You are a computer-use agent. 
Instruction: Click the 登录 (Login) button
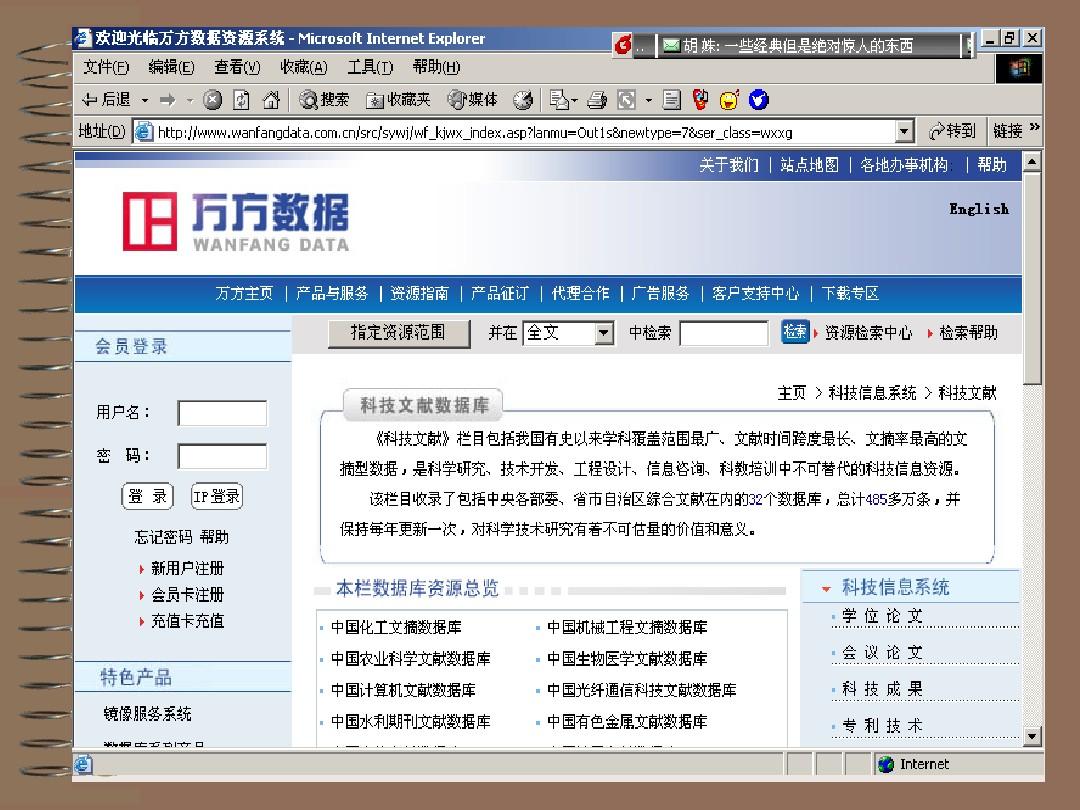[146, 495]
